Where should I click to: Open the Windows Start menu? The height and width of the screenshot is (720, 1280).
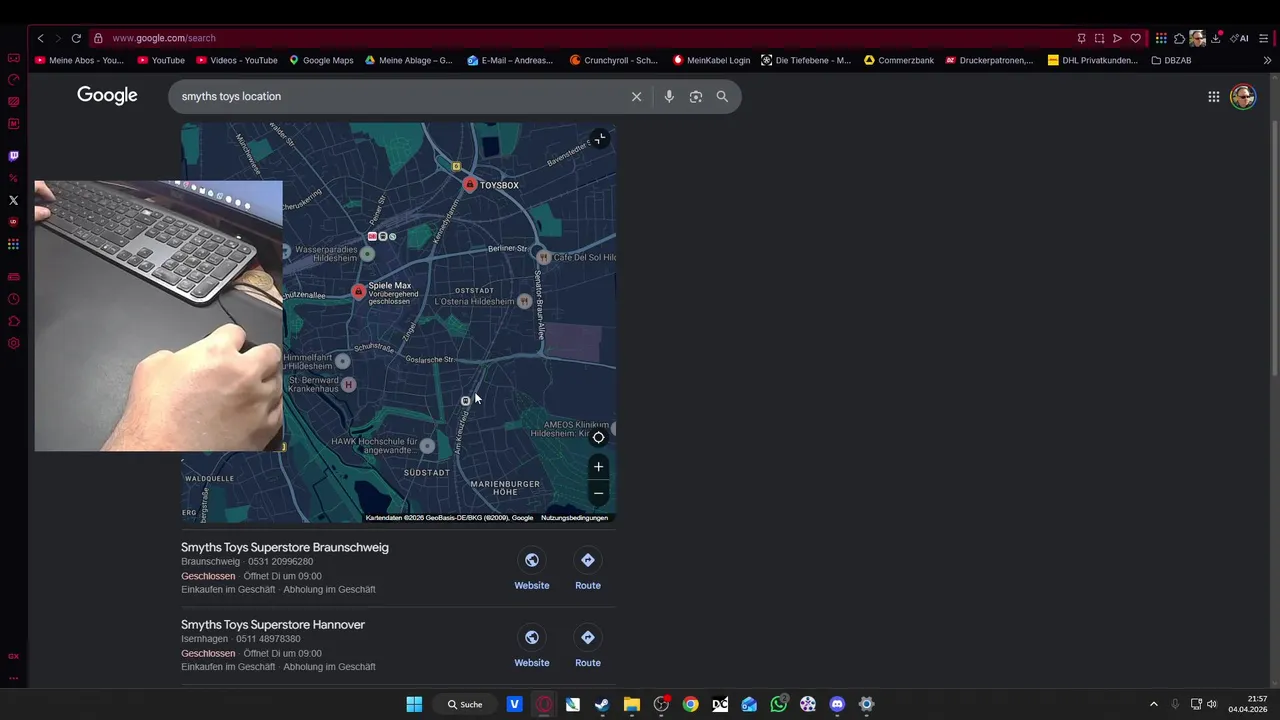(x=414, y=704)
